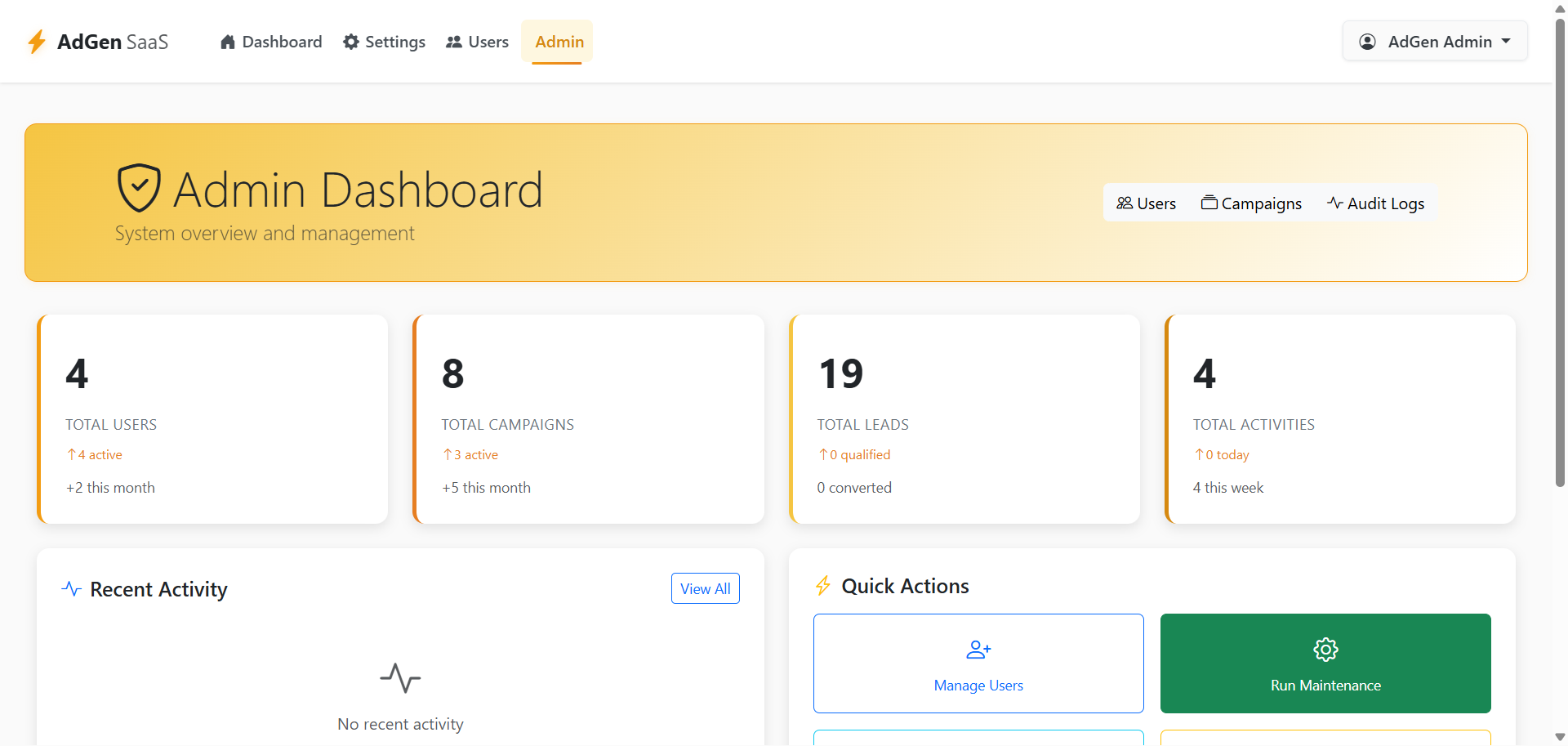Click the TOTAL ACTIVITIES label
This screenshot has width=1568, height=746.
point(1254,425)
